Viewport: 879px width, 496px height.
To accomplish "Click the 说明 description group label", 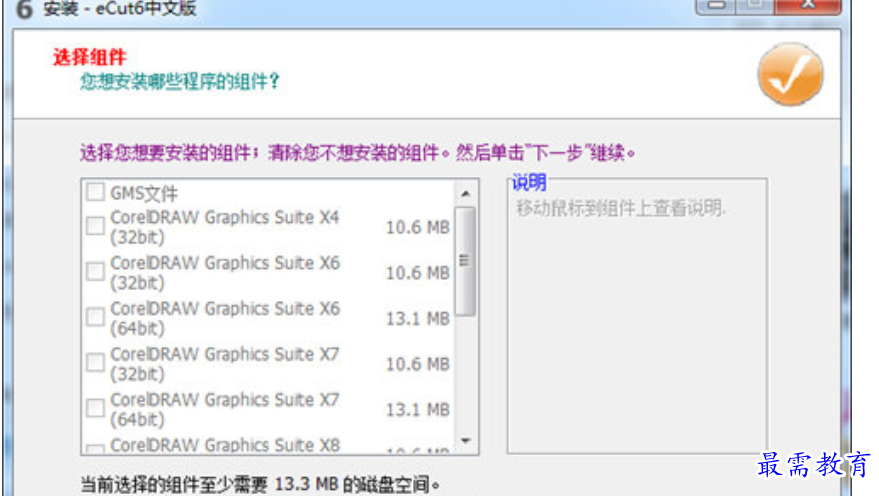I will coord(529,182).
